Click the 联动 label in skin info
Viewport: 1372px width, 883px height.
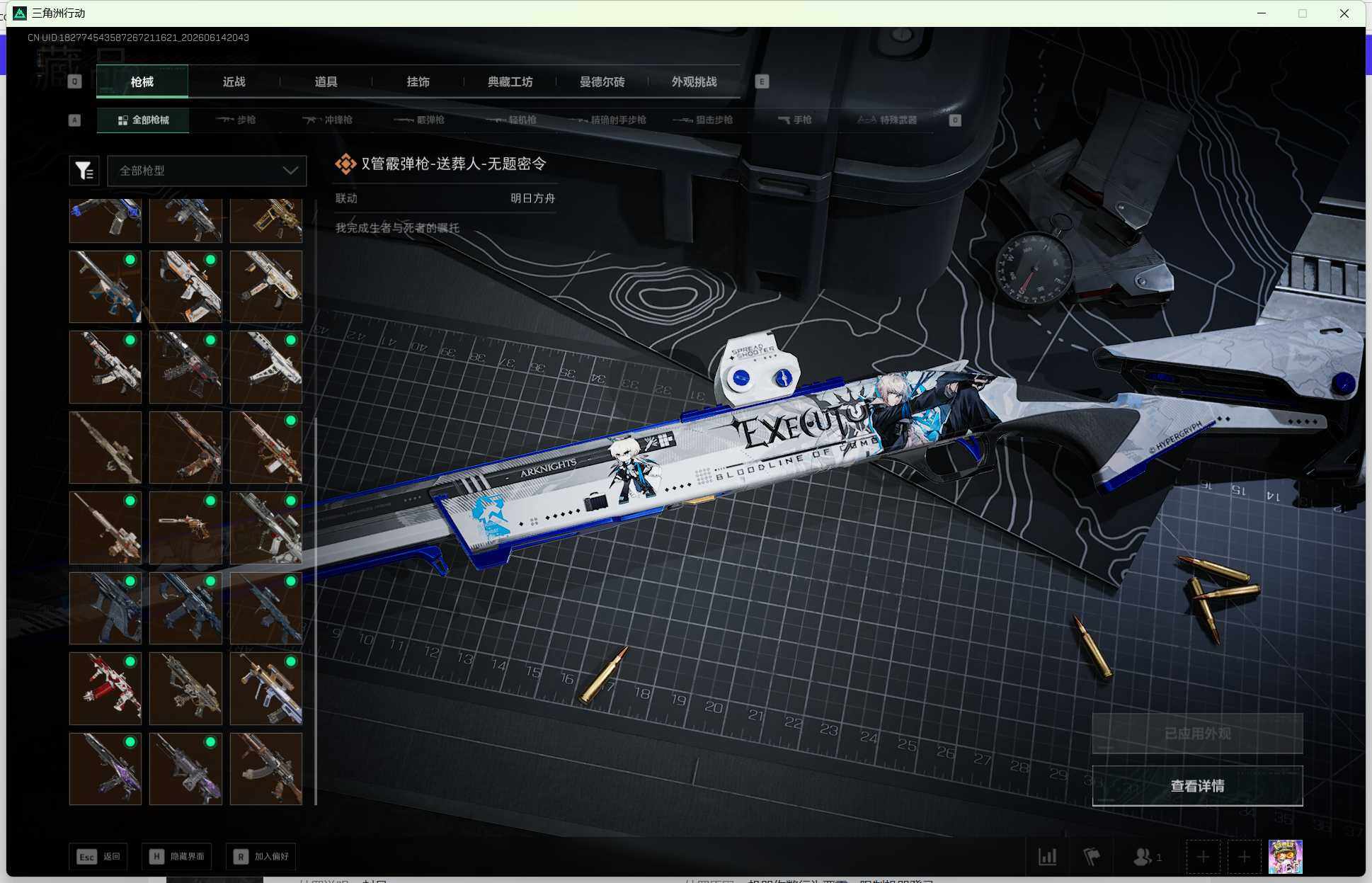tap(346, 198)
